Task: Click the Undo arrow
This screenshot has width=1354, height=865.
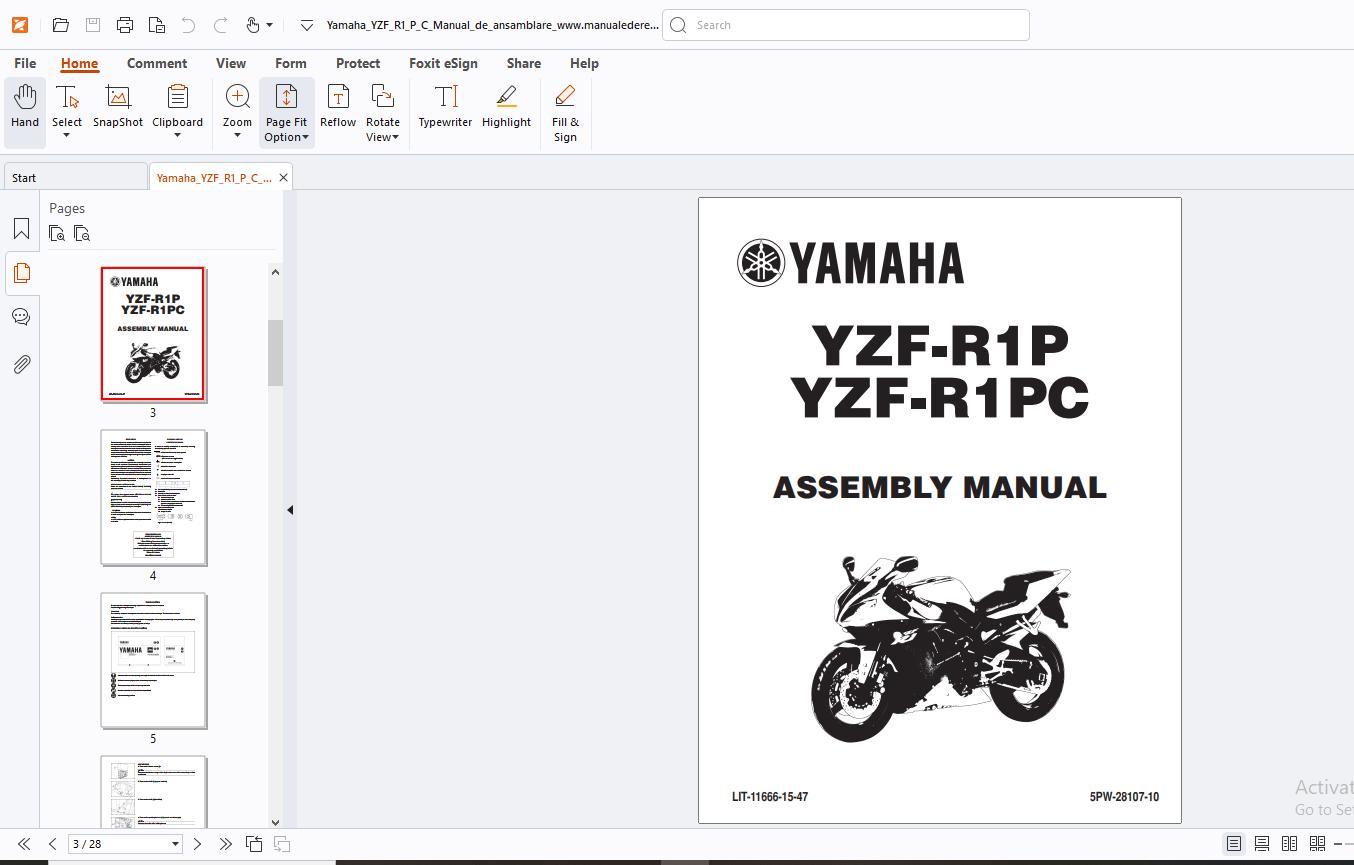Action: 189,25
